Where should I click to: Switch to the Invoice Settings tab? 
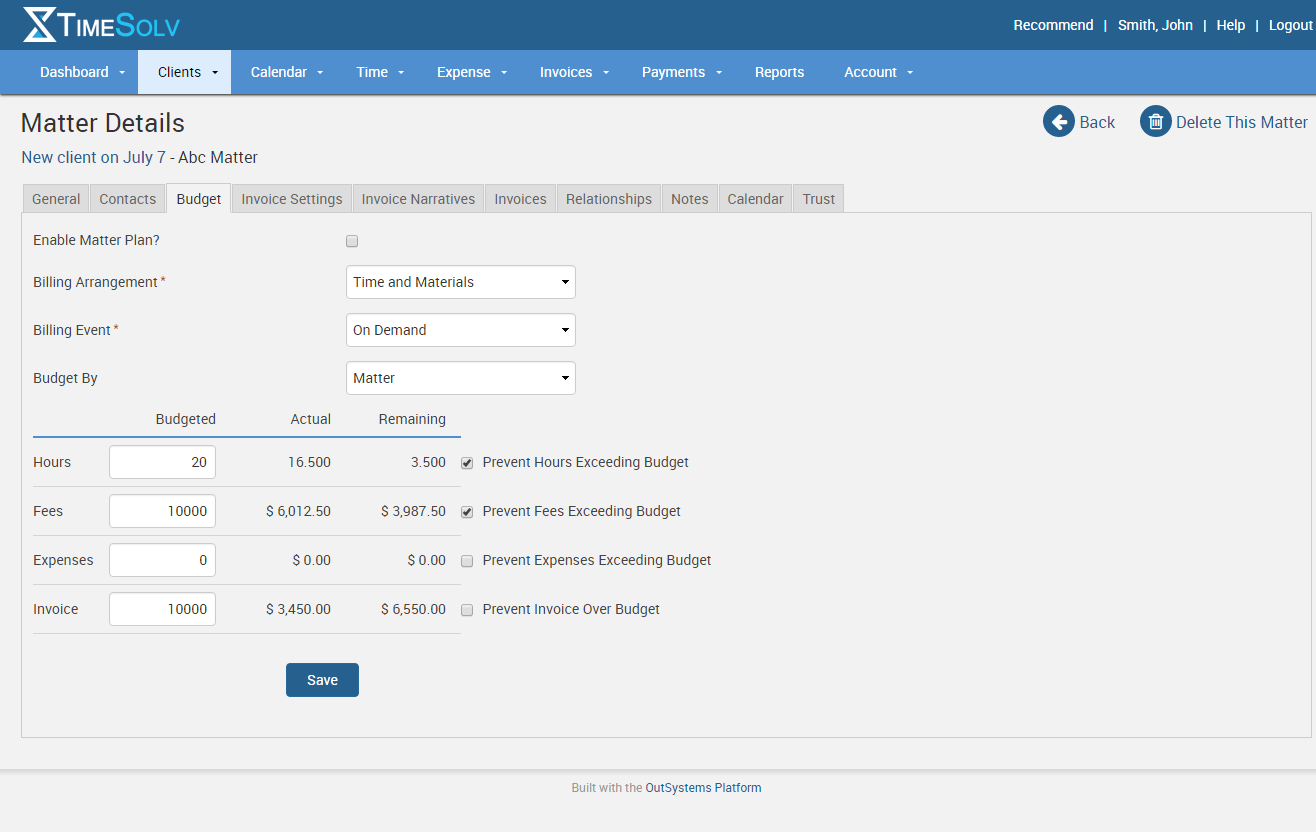tap(292, 199)
